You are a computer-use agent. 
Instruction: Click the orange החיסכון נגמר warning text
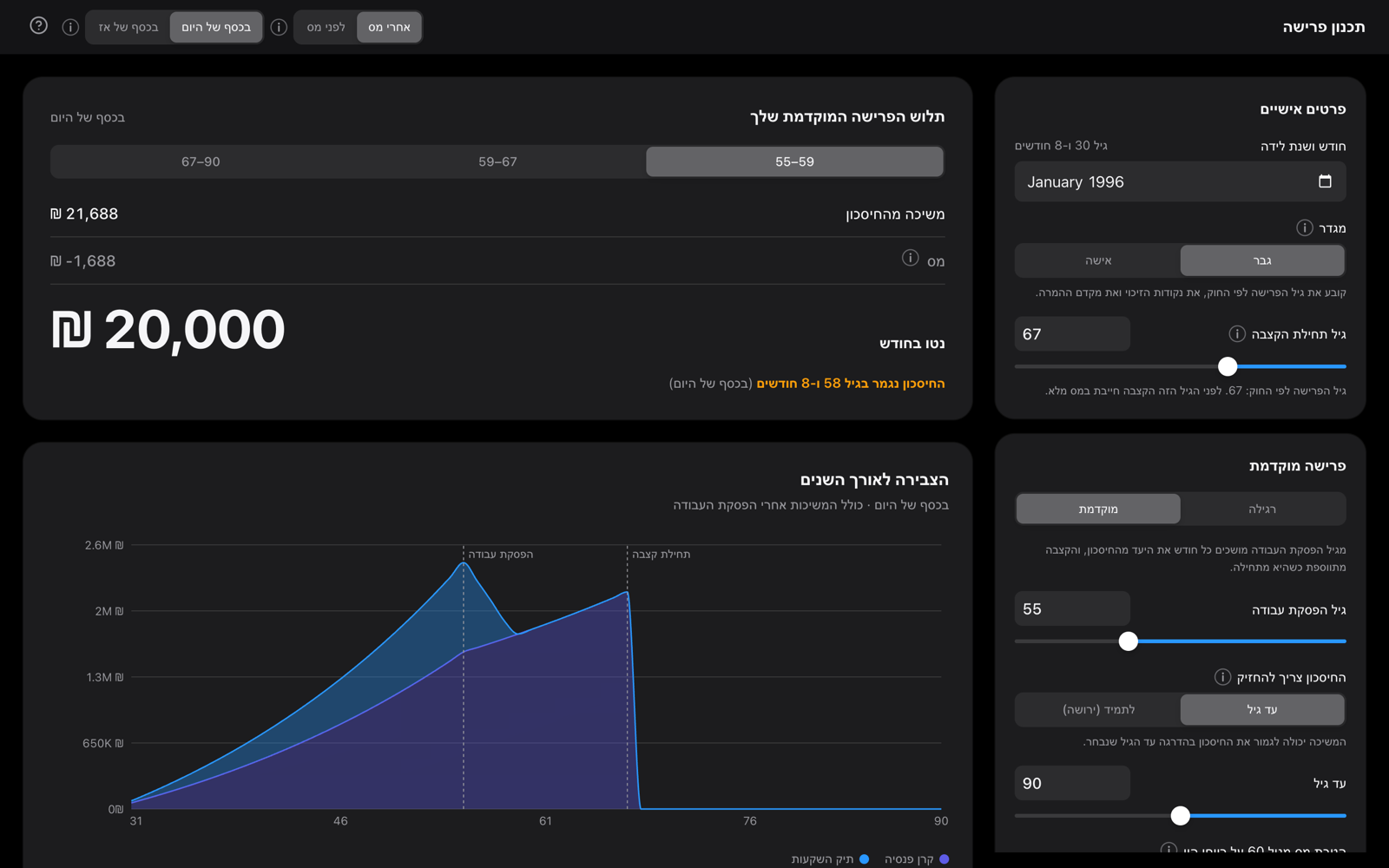pos(850,383)
